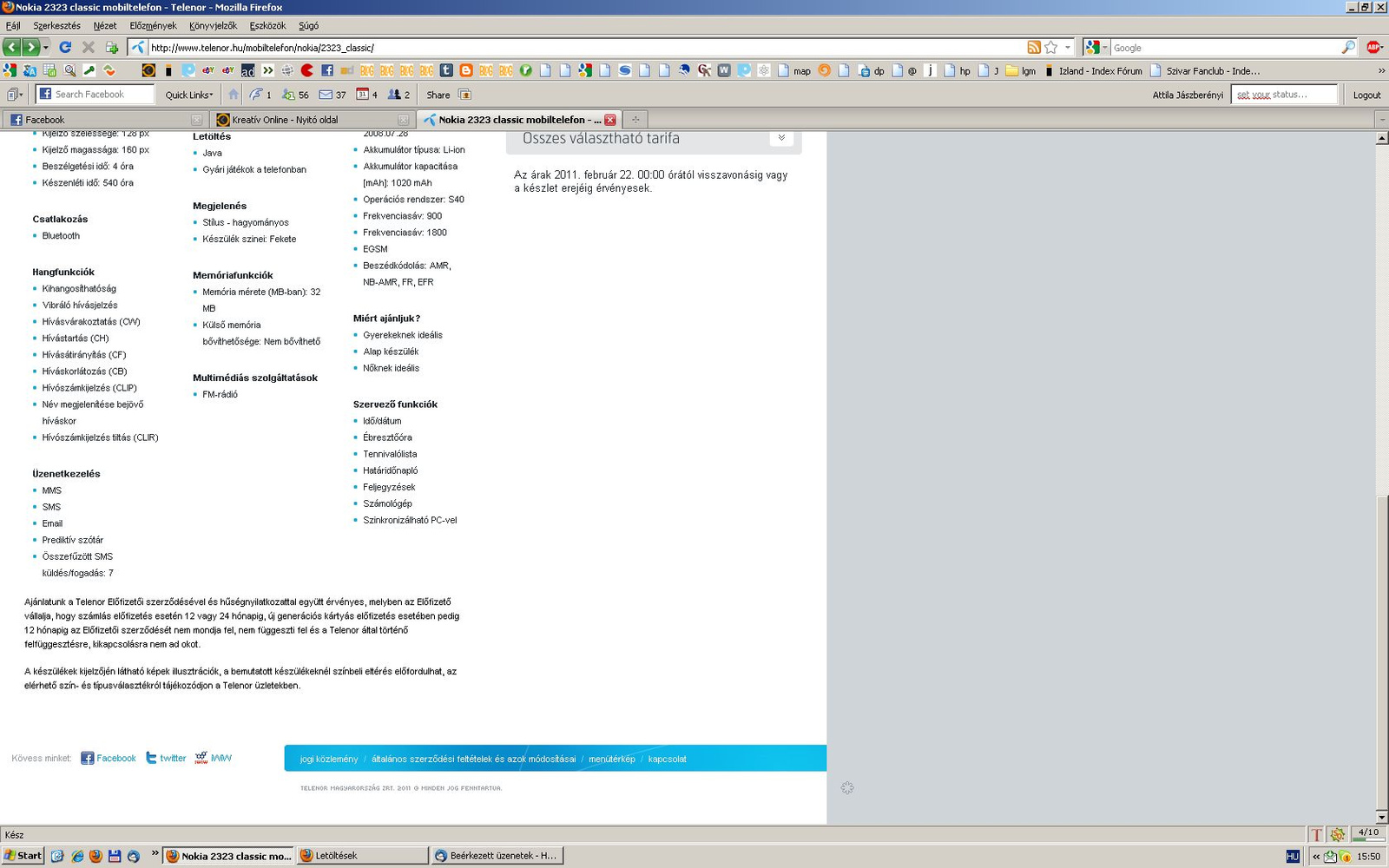The image size is (1389, 868).
Task: Open Facebook pokes icon showing 1
Action: tap(260, 95)
